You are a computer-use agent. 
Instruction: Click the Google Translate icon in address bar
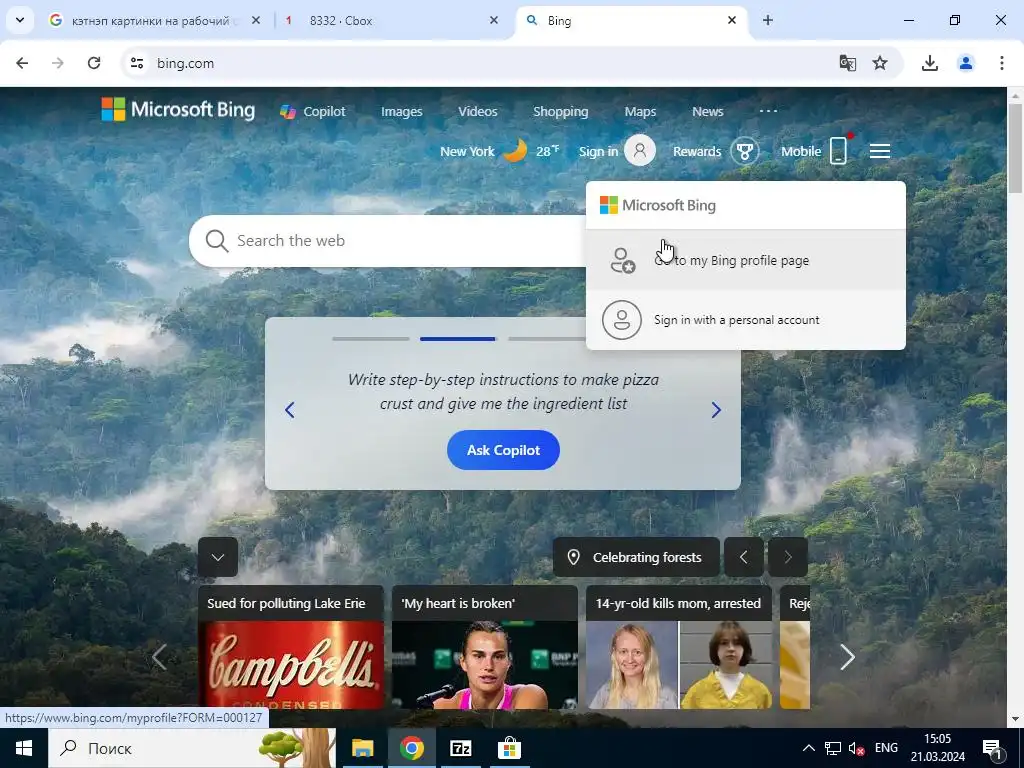pos(848,63)
